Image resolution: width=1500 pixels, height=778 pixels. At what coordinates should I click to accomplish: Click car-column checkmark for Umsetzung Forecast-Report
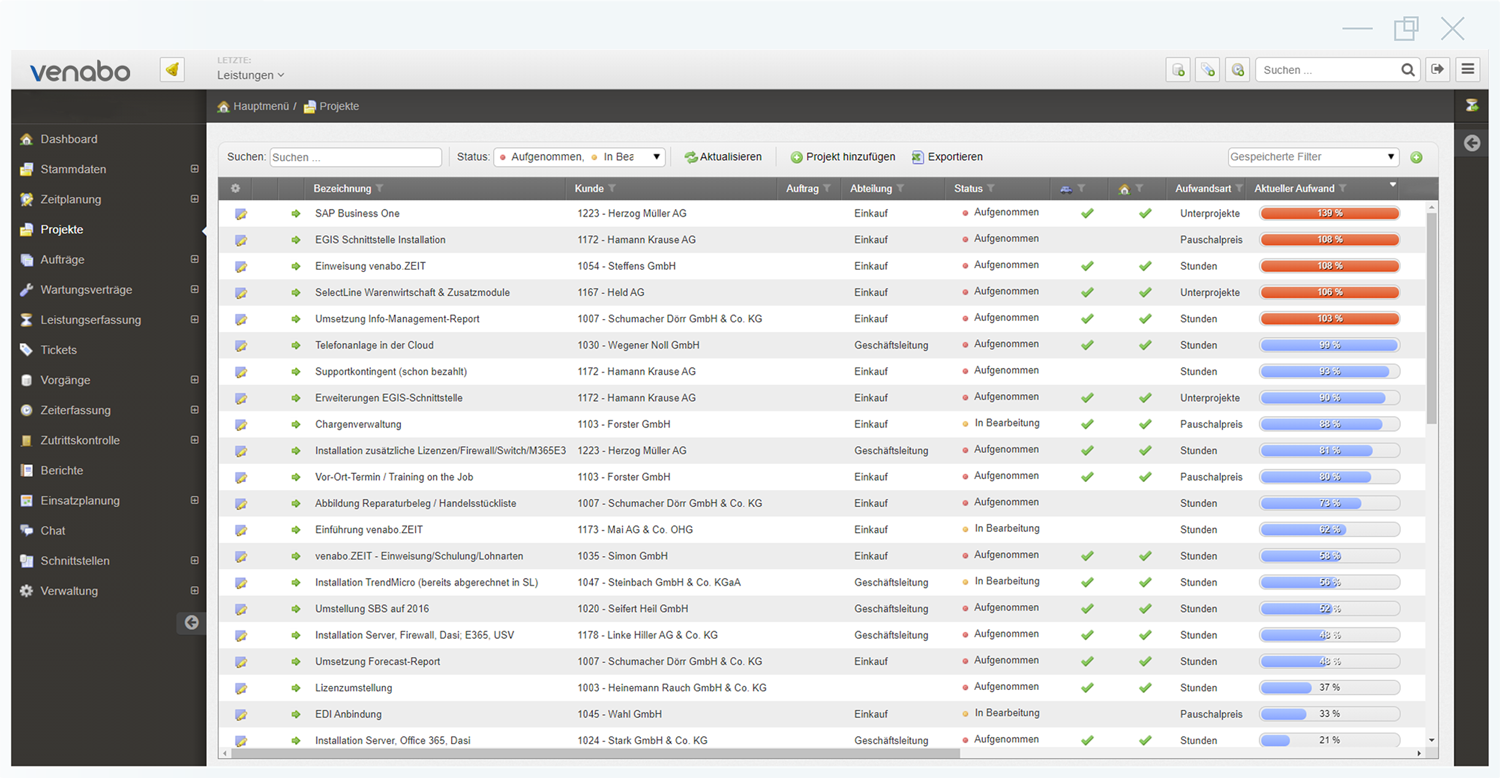(1087, 661)
